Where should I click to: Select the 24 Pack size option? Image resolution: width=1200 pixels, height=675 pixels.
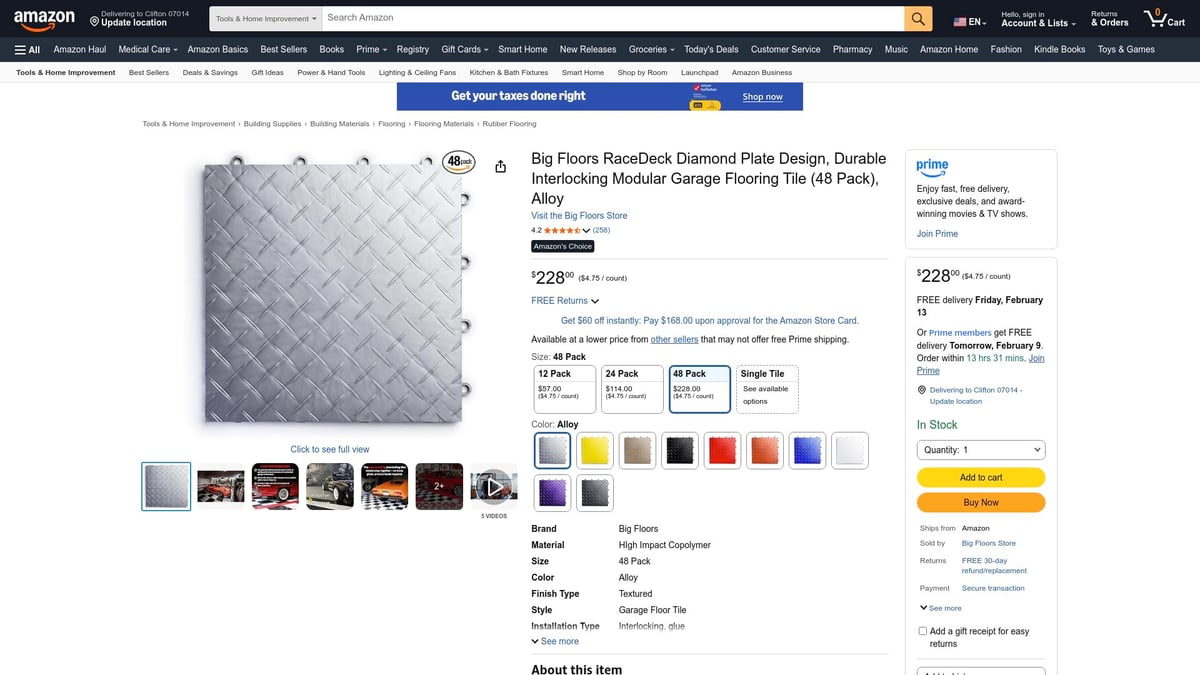click(x=631, y=387)
